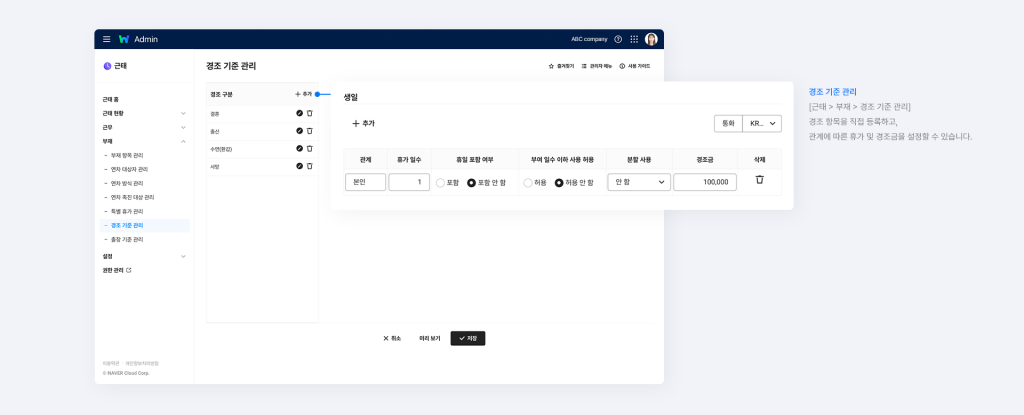Select the 포함 radio button
Screen dimensions: 1024x415
[x=440, y=183]
